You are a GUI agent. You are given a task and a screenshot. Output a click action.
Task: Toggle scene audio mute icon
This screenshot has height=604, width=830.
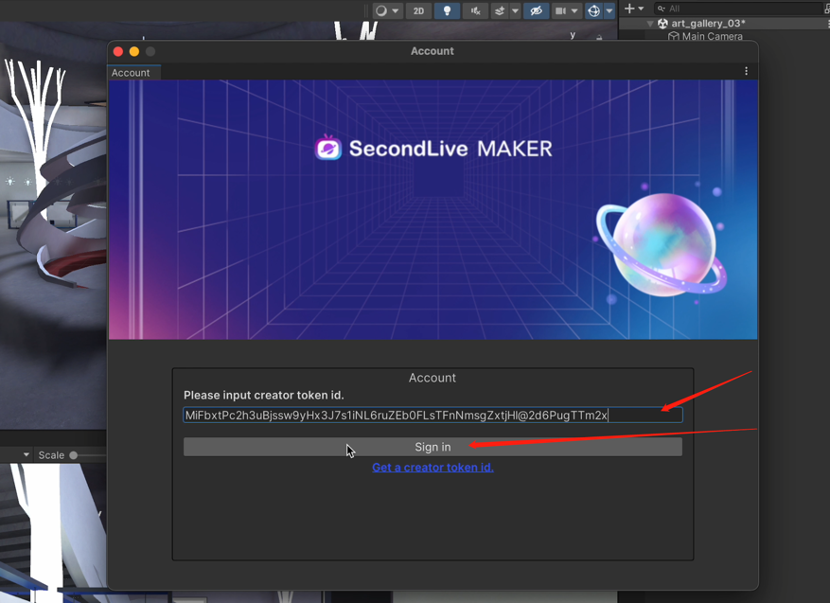point(474,10)
